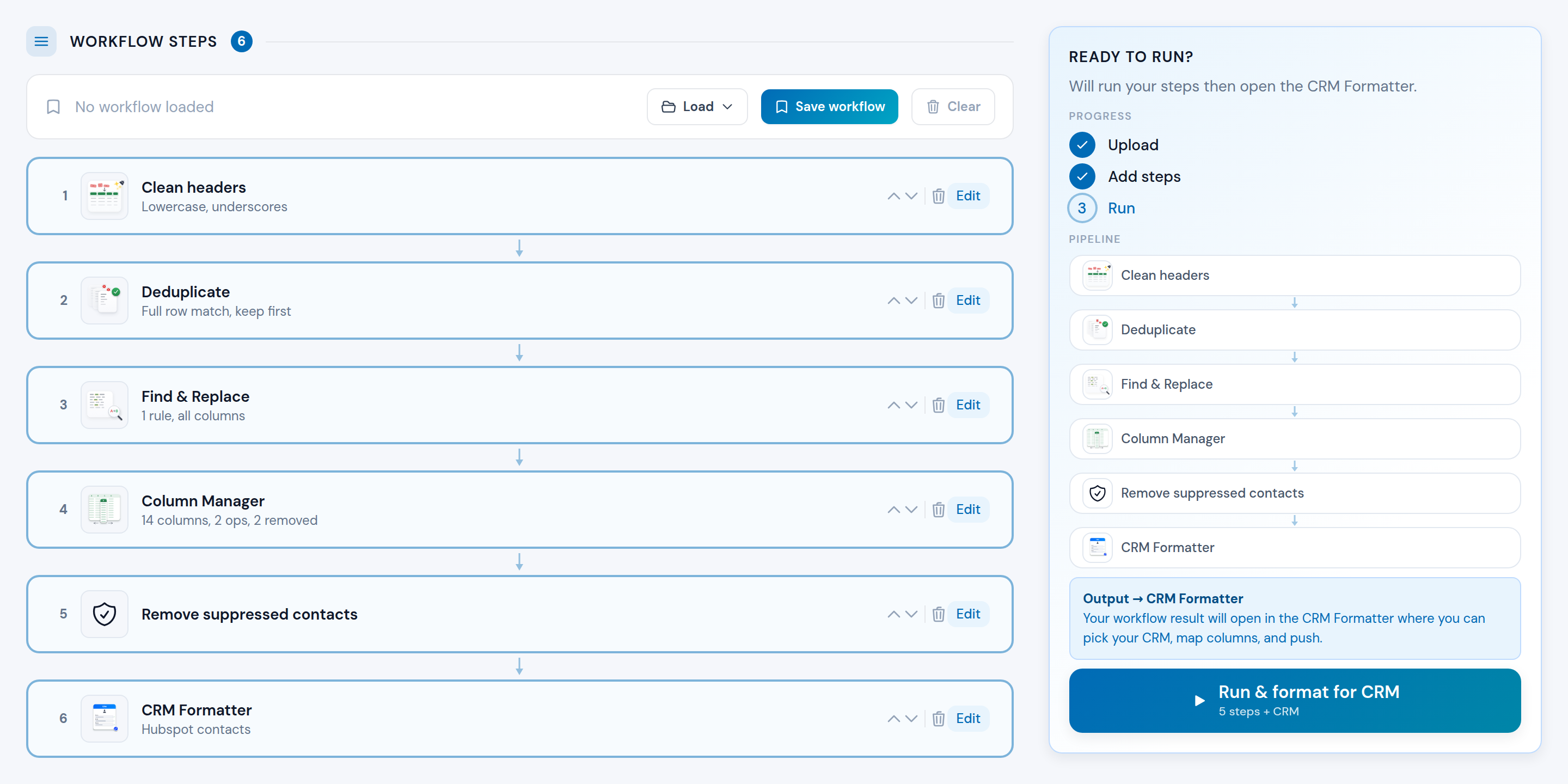Select Clean headers in the pipeline list
This screenshot has width=1568, height=784.
[1294, 275]
